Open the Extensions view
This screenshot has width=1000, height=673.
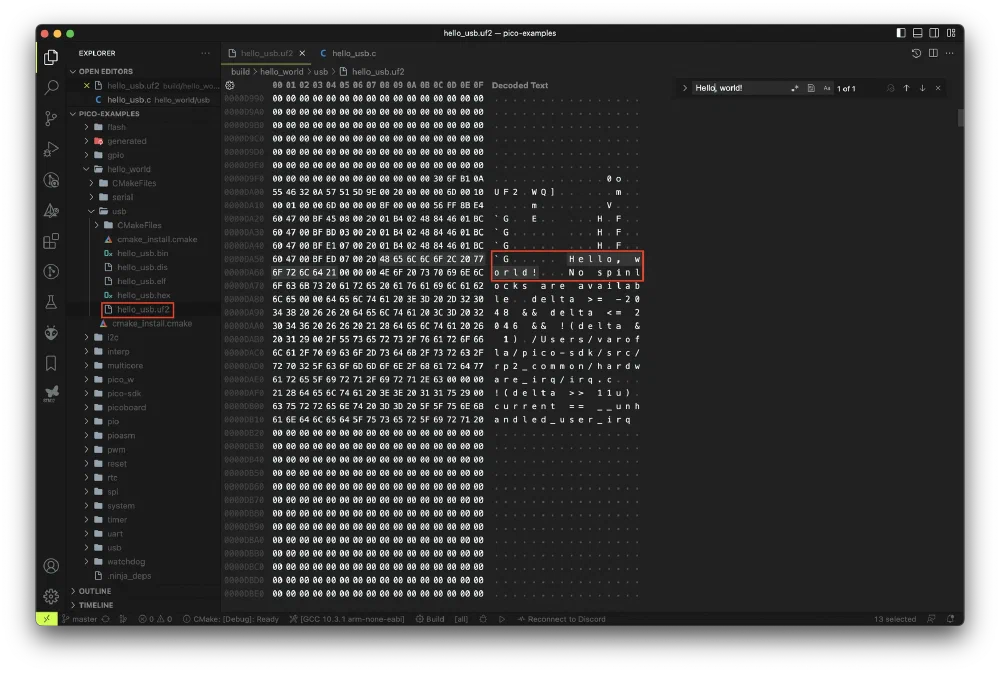pyautogui.click(x=51, y=241)
